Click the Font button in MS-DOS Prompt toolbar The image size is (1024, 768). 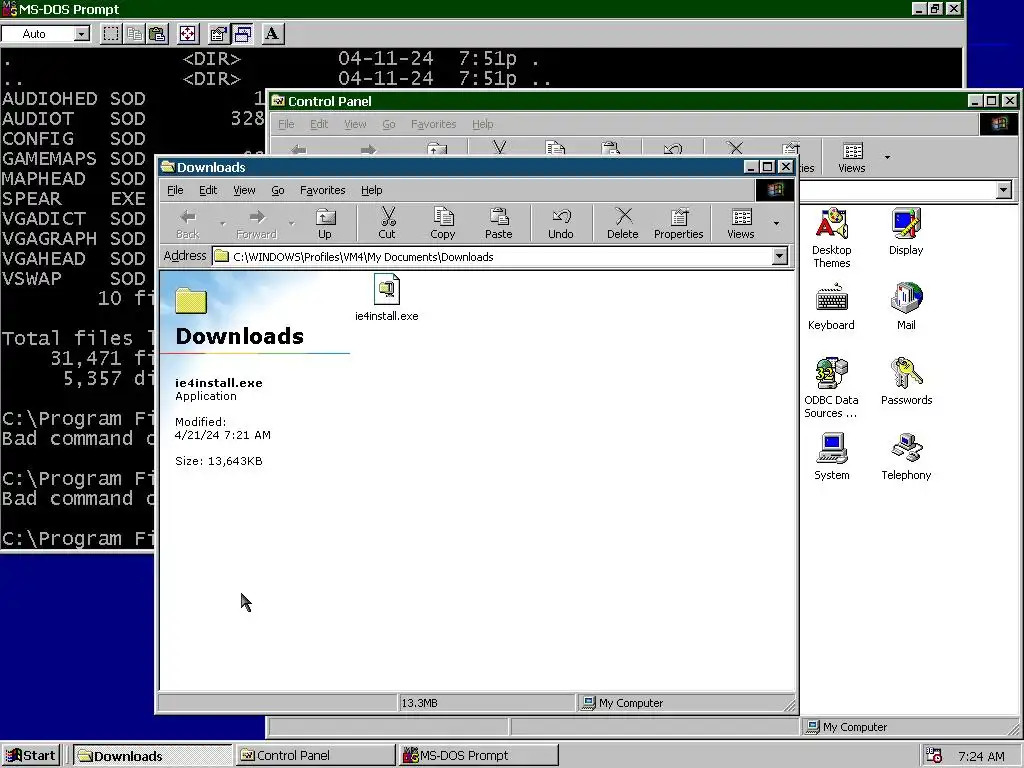(x=272, y=34)
